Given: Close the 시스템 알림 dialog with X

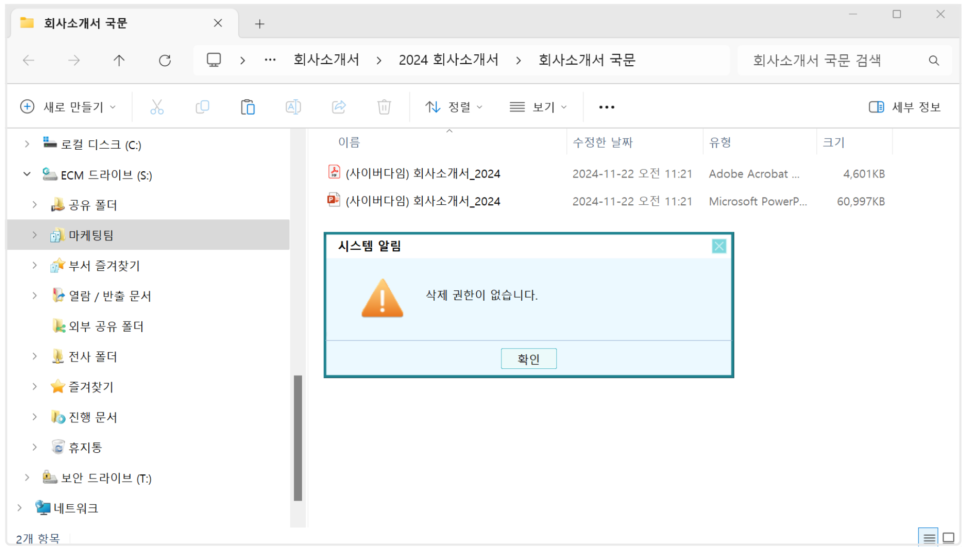Looking at the screenshot, I should coord(719,247).
